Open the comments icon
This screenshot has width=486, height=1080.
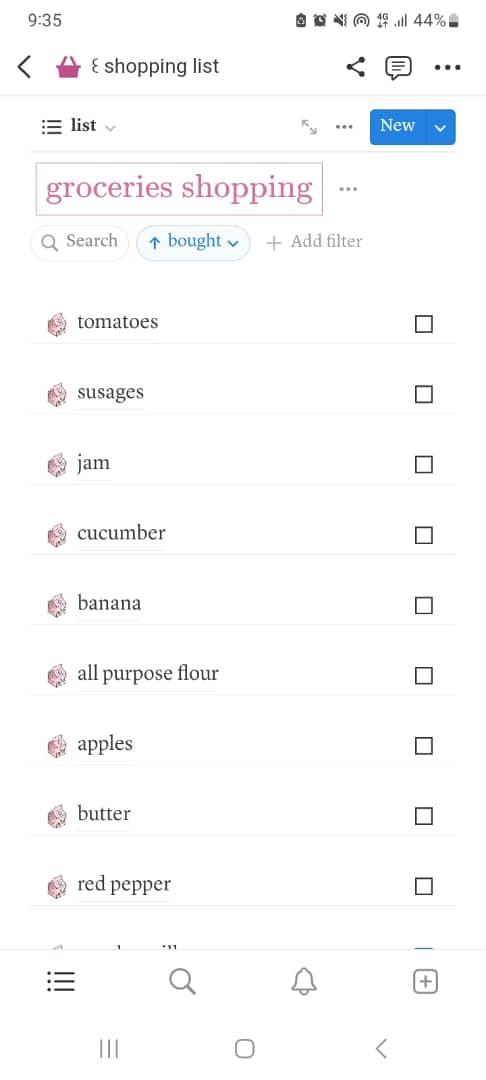coord(398,67)
